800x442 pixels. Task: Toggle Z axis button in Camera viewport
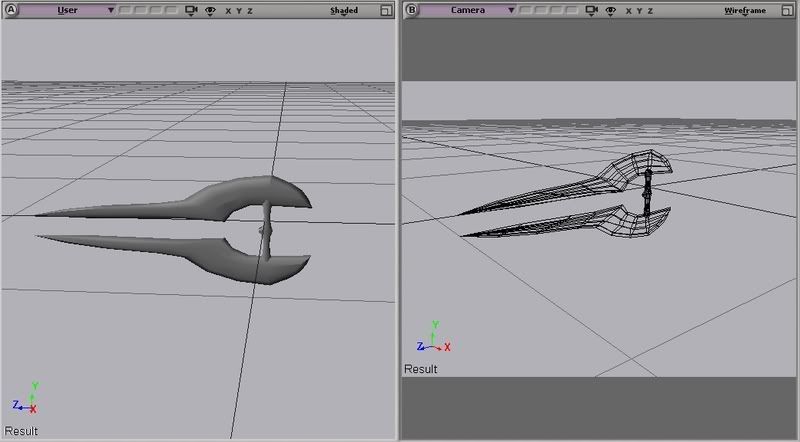pos(651,11)
